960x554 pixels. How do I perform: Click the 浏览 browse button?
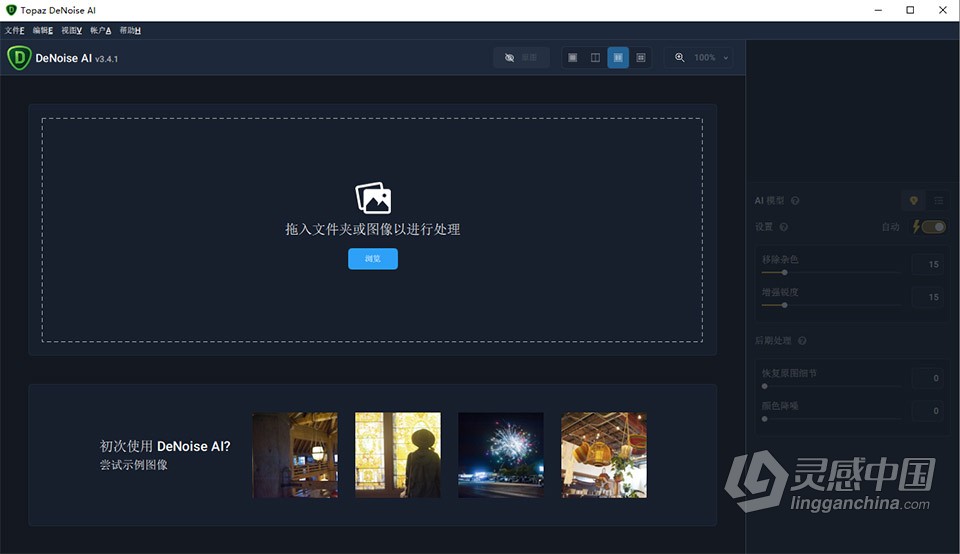373,258
